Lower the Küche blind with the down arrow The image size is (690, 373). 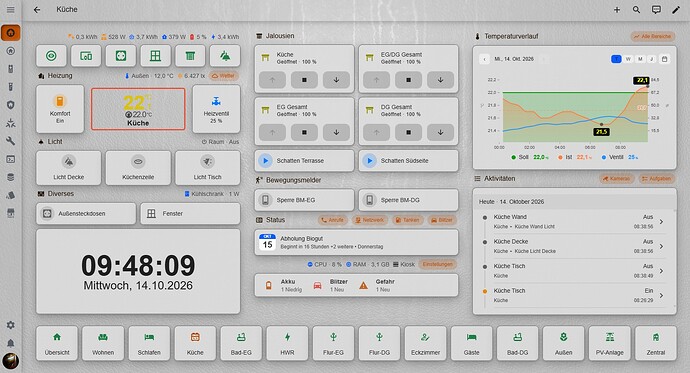tap(336, 80)
